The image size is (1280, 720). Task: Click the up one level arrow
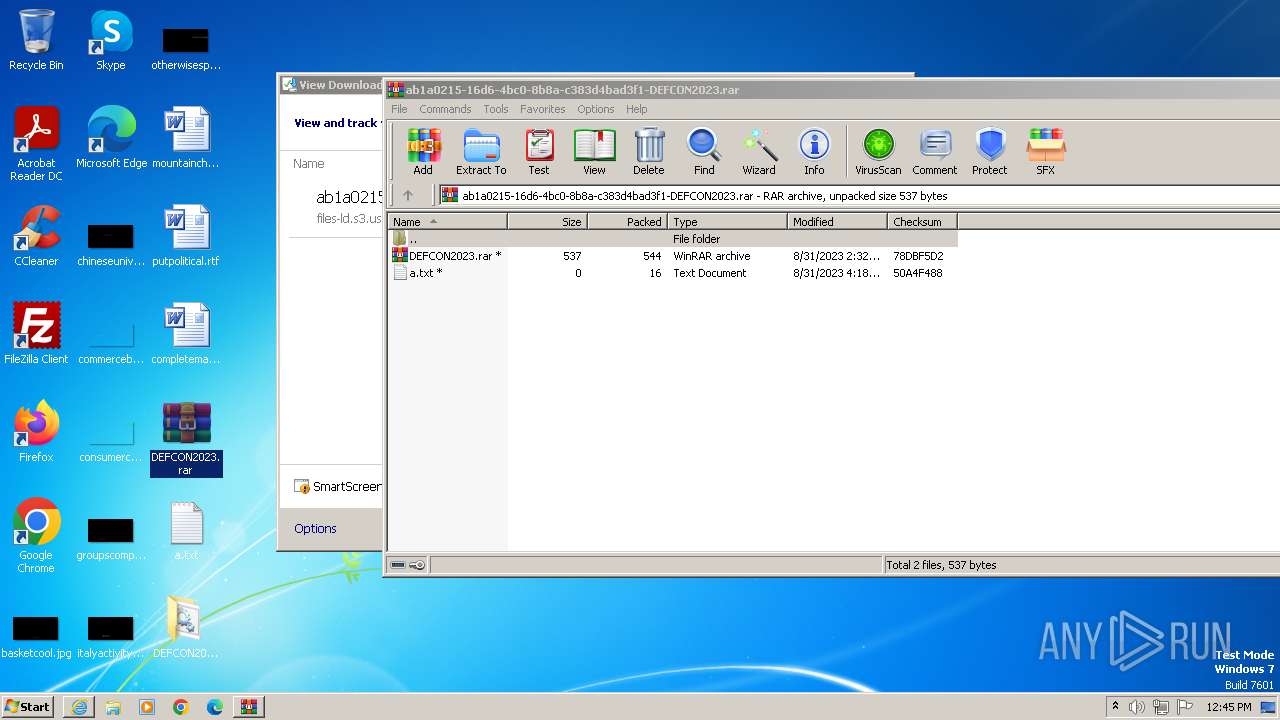tap(408, 196)
